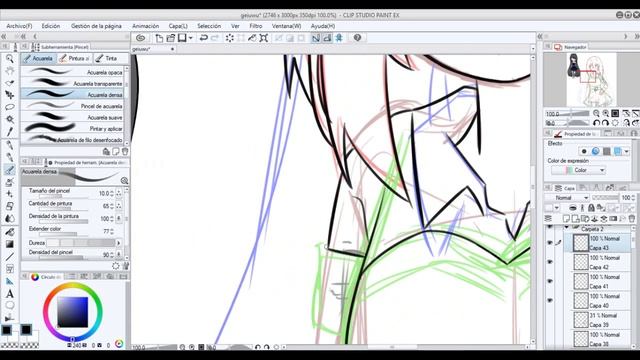This screenshot has width=640, height=360.
Task: Toggle the snap to ruler icon
Action: tap(316, 38)
